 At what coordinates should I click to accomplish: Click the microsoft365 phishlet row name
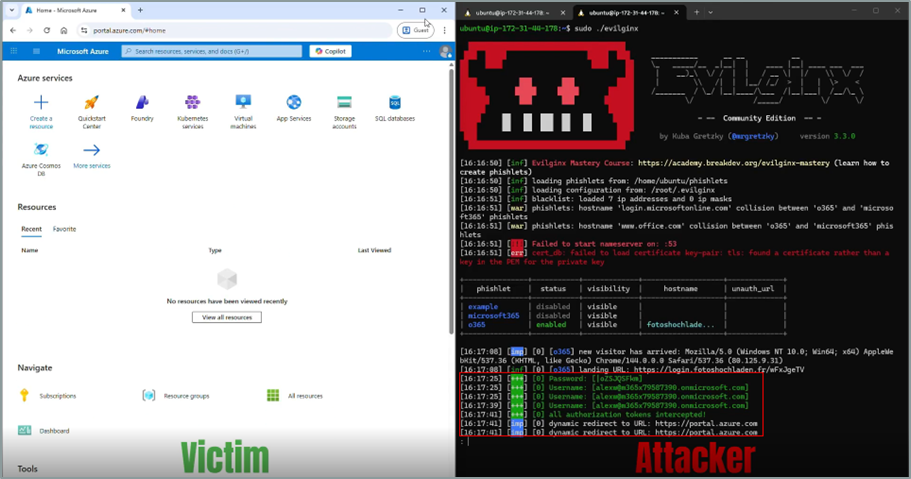(494, 316)
